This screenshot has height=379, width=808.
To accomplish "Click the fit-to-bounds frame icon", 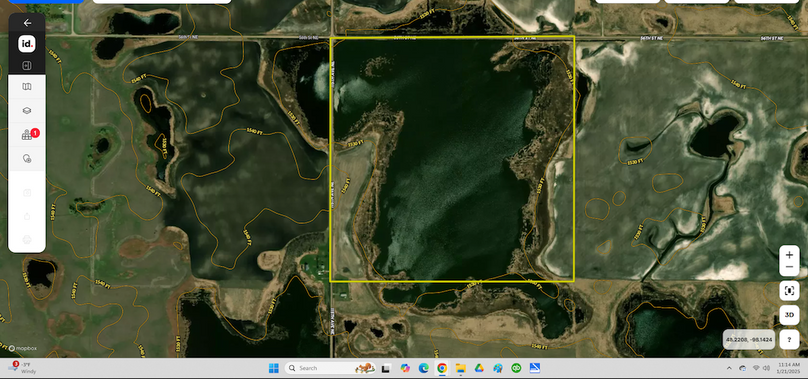I will (x=789, y=291).
